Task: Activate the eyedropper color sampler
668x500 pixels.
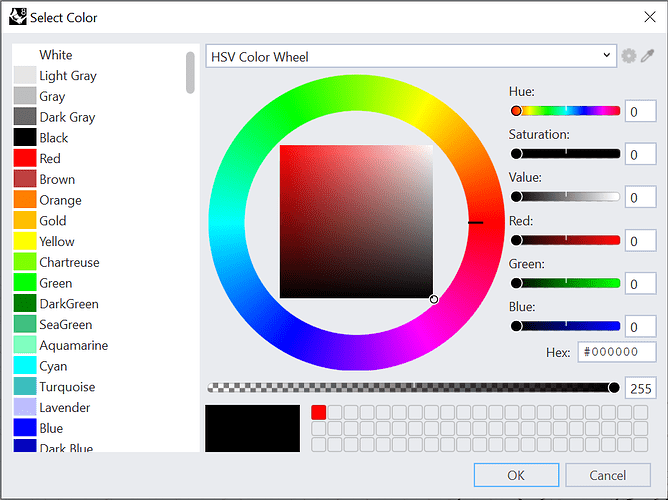Action: tap(648, 56)
